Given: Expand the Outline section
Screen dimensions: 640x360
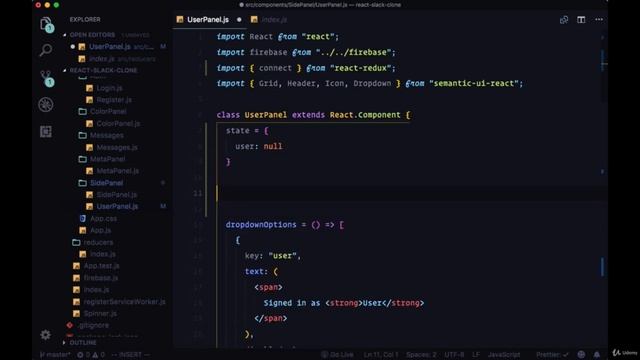Looking at the screenshot, I should 83,342.
